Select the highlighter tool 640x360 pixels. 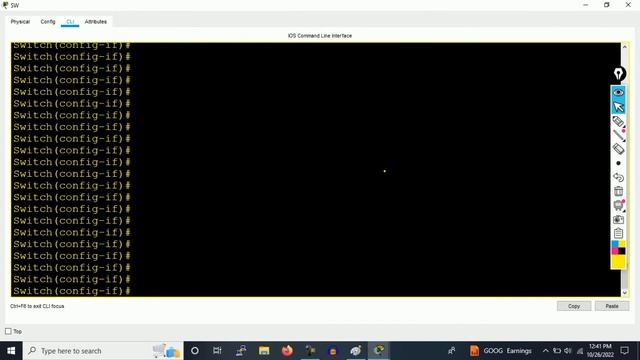618,121
